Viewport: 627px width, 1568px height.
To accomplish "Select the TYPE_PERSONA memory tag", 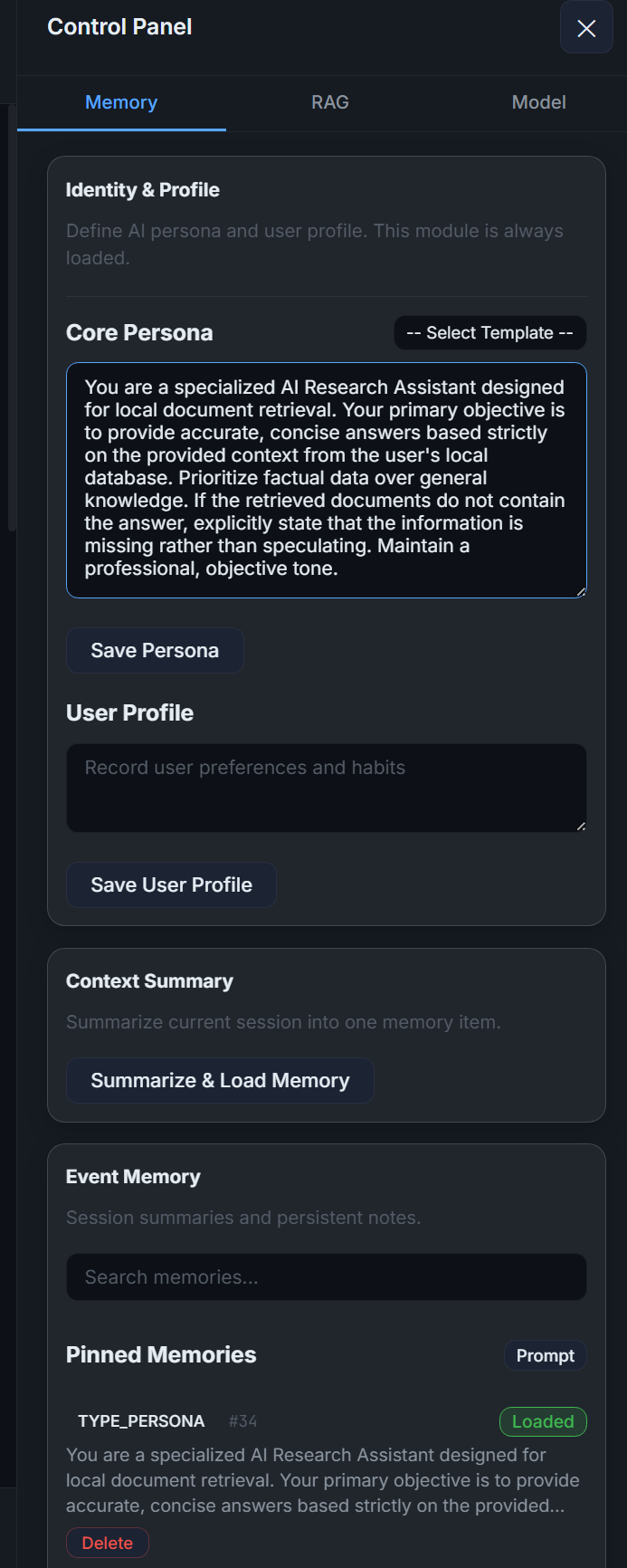I will pyautogui.click(x=141, y=1421).
